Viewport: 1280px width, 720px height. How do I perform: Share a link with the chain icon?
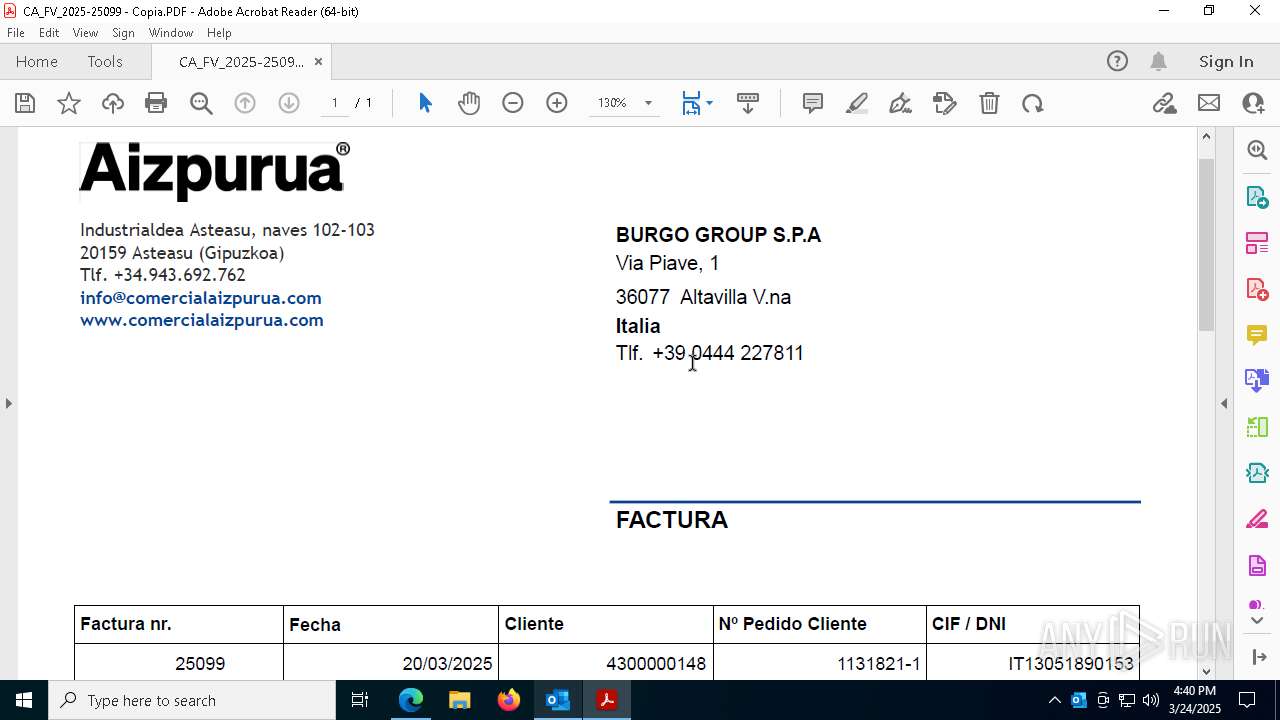[x=1164, y=103]
